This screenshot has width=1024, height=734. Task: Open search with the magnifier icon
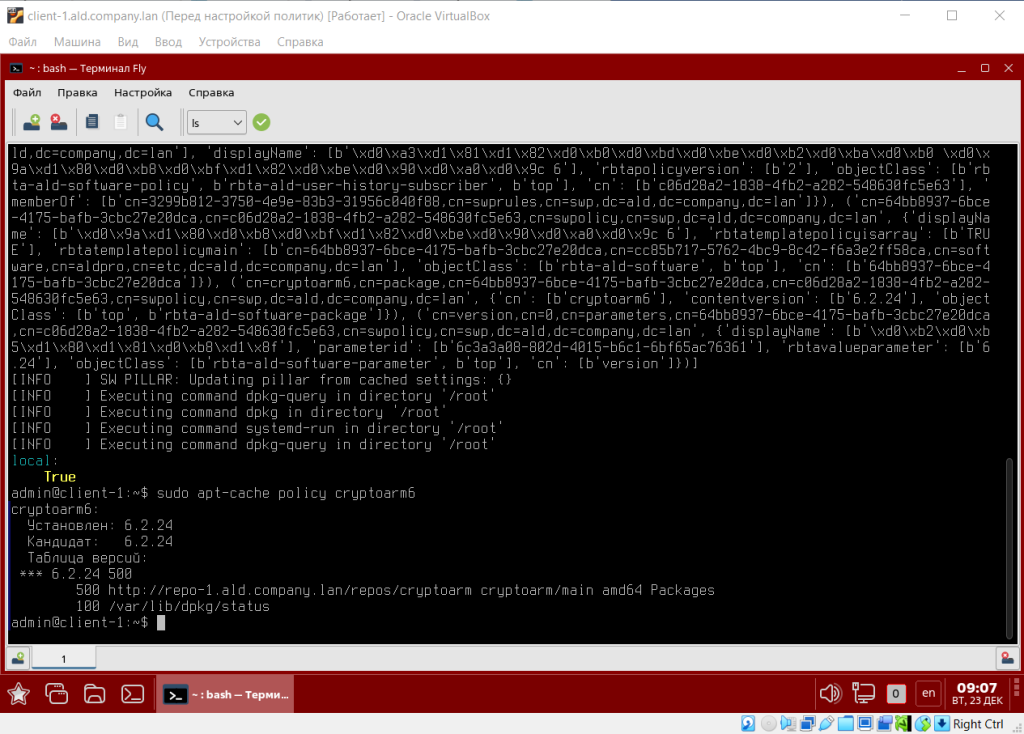(x=154, y=122)
